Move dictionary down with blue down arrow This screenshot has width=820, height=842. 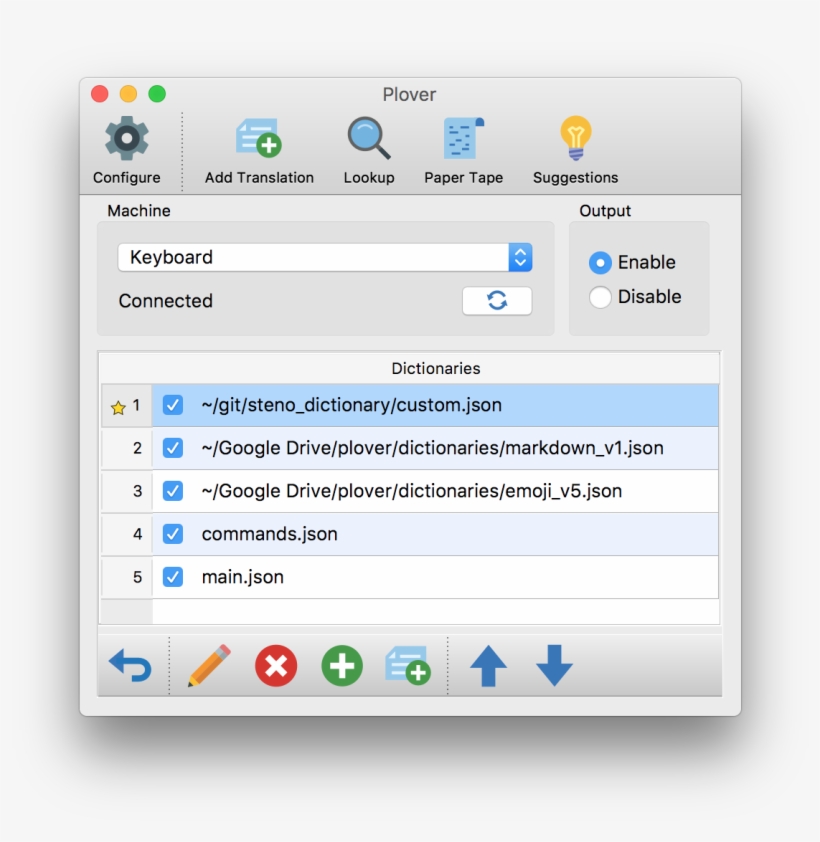(x=554, y=666)
